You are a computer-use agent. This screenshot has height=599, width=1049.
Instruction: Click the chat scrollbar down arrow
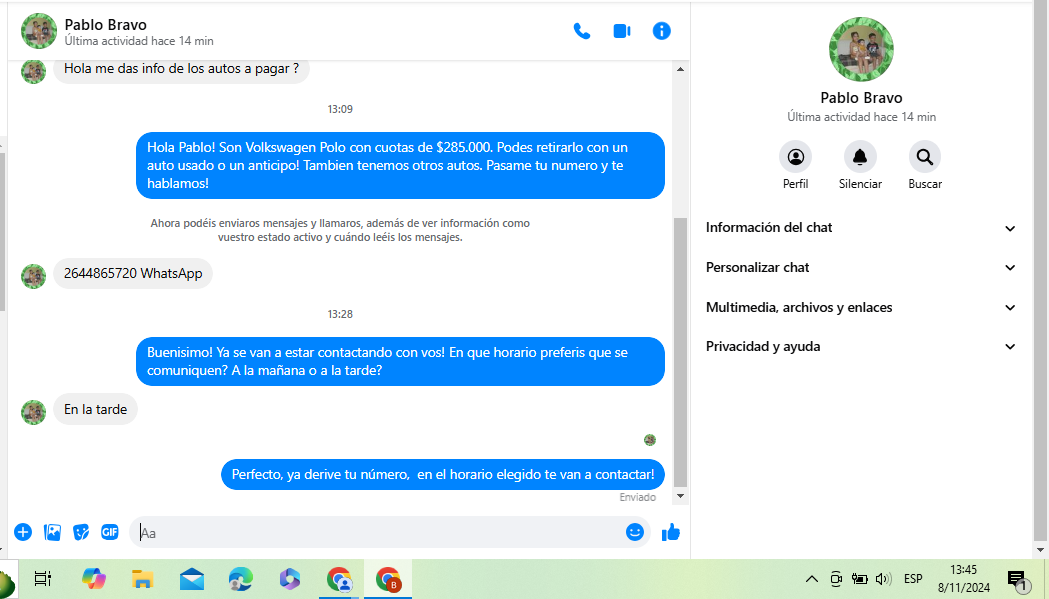(x=681, y=495)
